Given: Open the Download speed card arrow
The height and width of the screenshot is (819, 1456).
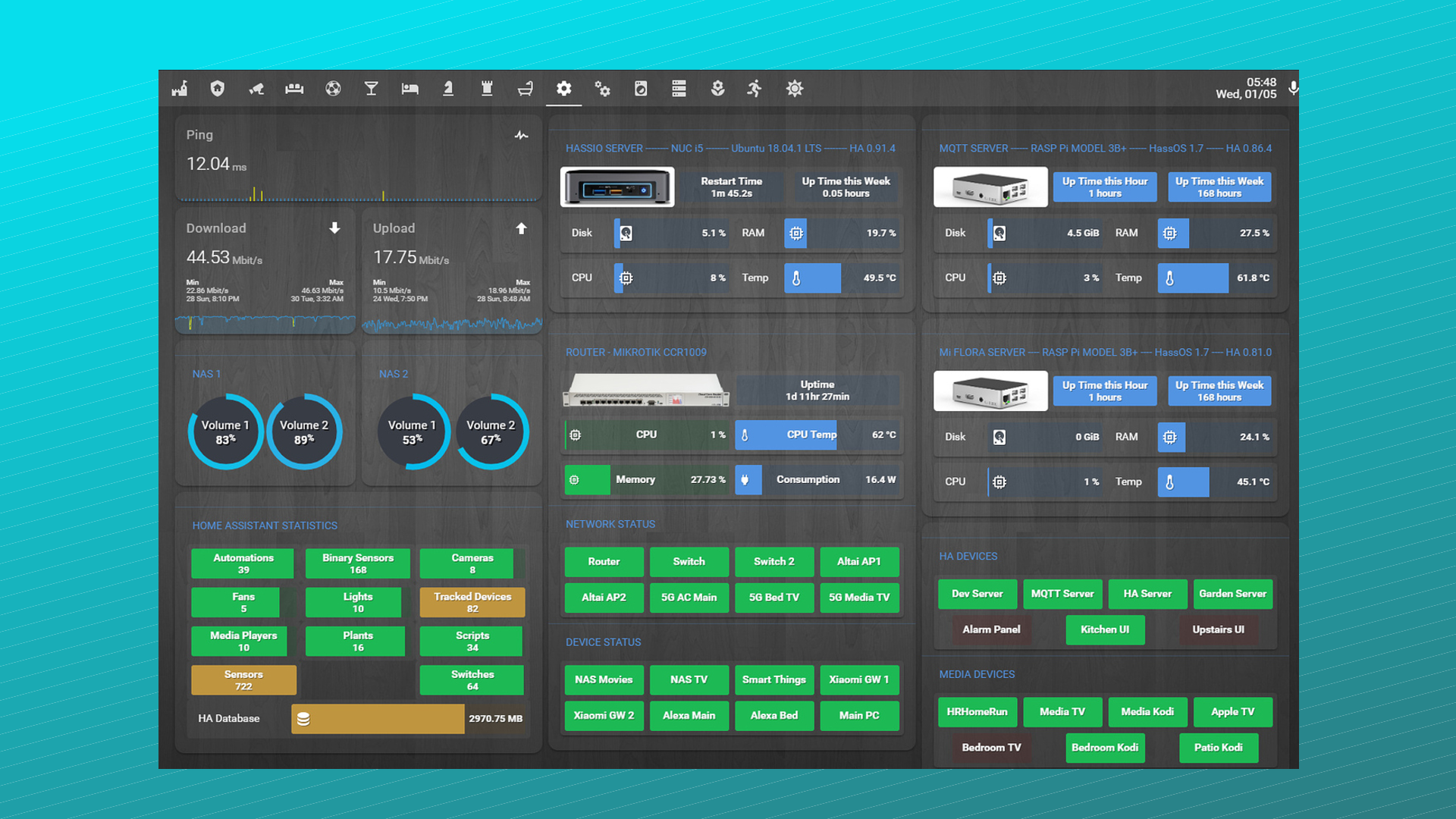Looking at the screenshot, I should [x=334, y=228].
